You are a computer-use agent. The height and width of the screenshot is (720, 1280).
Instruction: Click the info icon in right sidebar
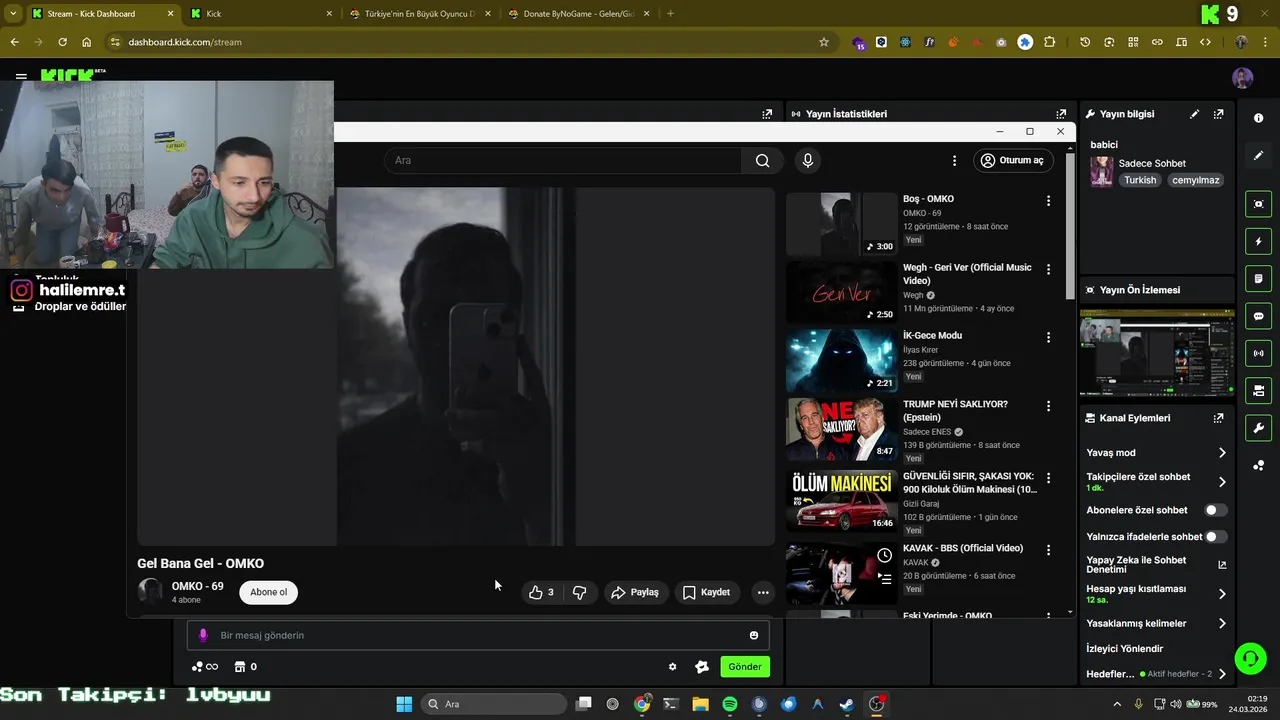(1258, 118)
